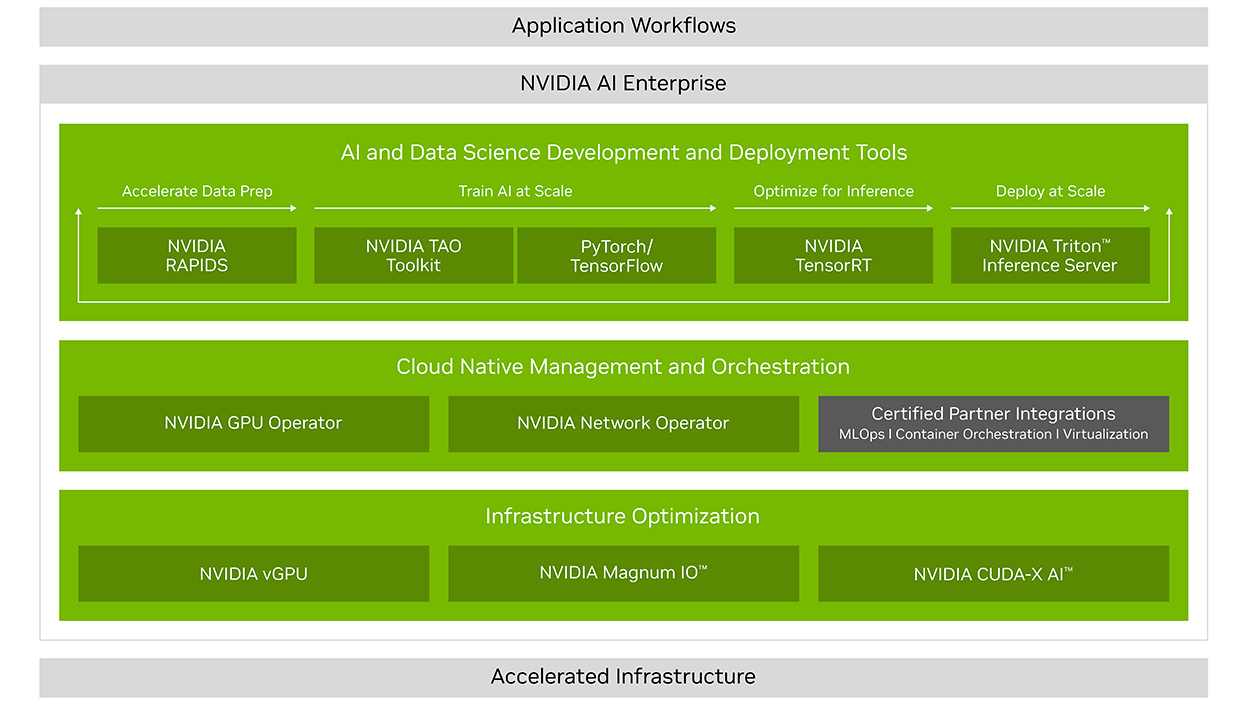The height and width of the screenshot is (704, 1252).
Task: Select the NVIDIA Network Operator box
Action: coord(623,423)
